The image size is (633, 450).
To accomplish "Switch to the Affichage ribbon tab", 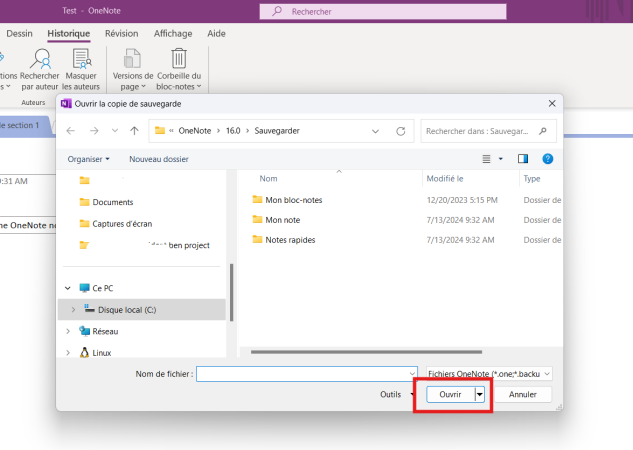I will (x=173, y=33).
